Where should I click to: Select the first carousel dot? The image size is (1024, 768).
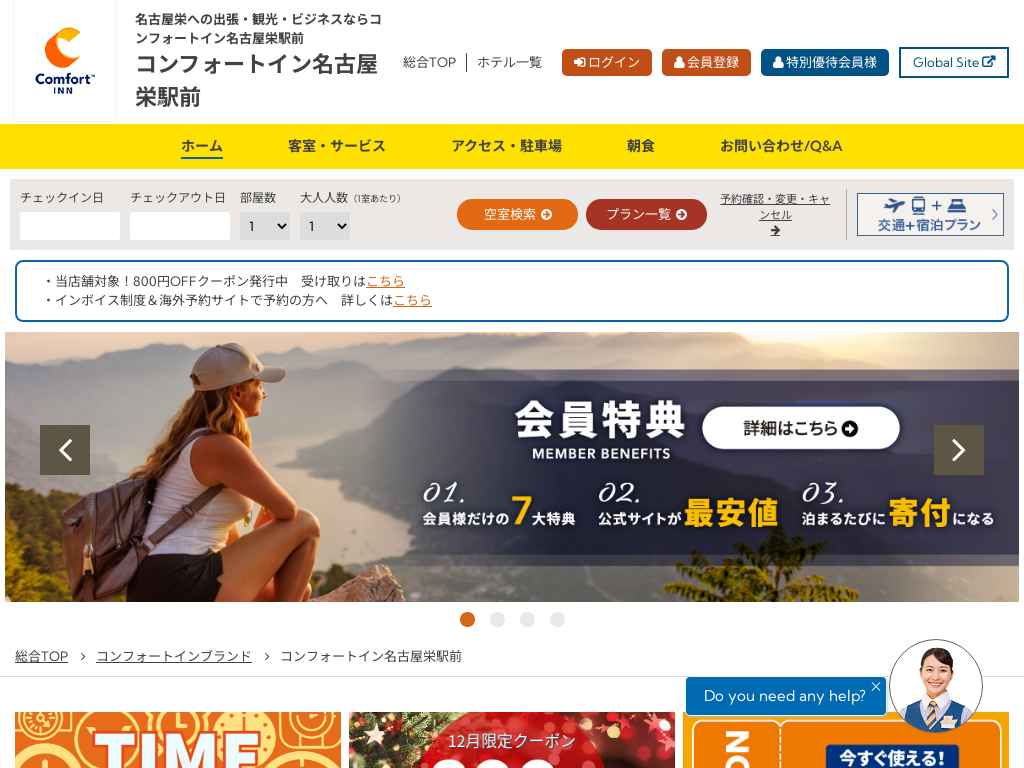click(468, 619)
